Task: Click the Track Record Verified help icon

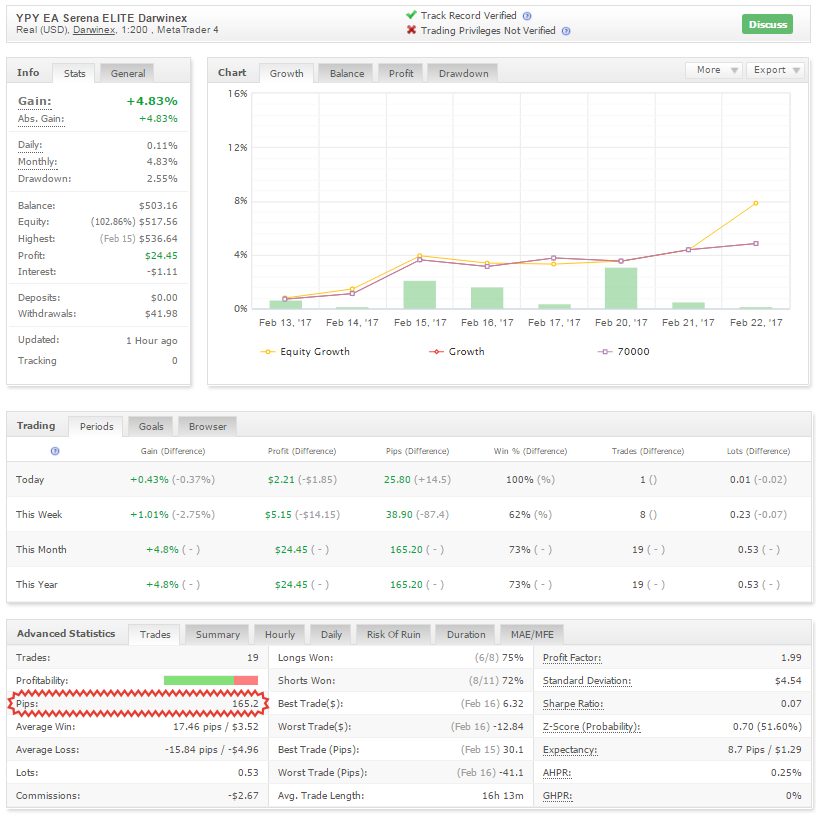Action: 527,16
